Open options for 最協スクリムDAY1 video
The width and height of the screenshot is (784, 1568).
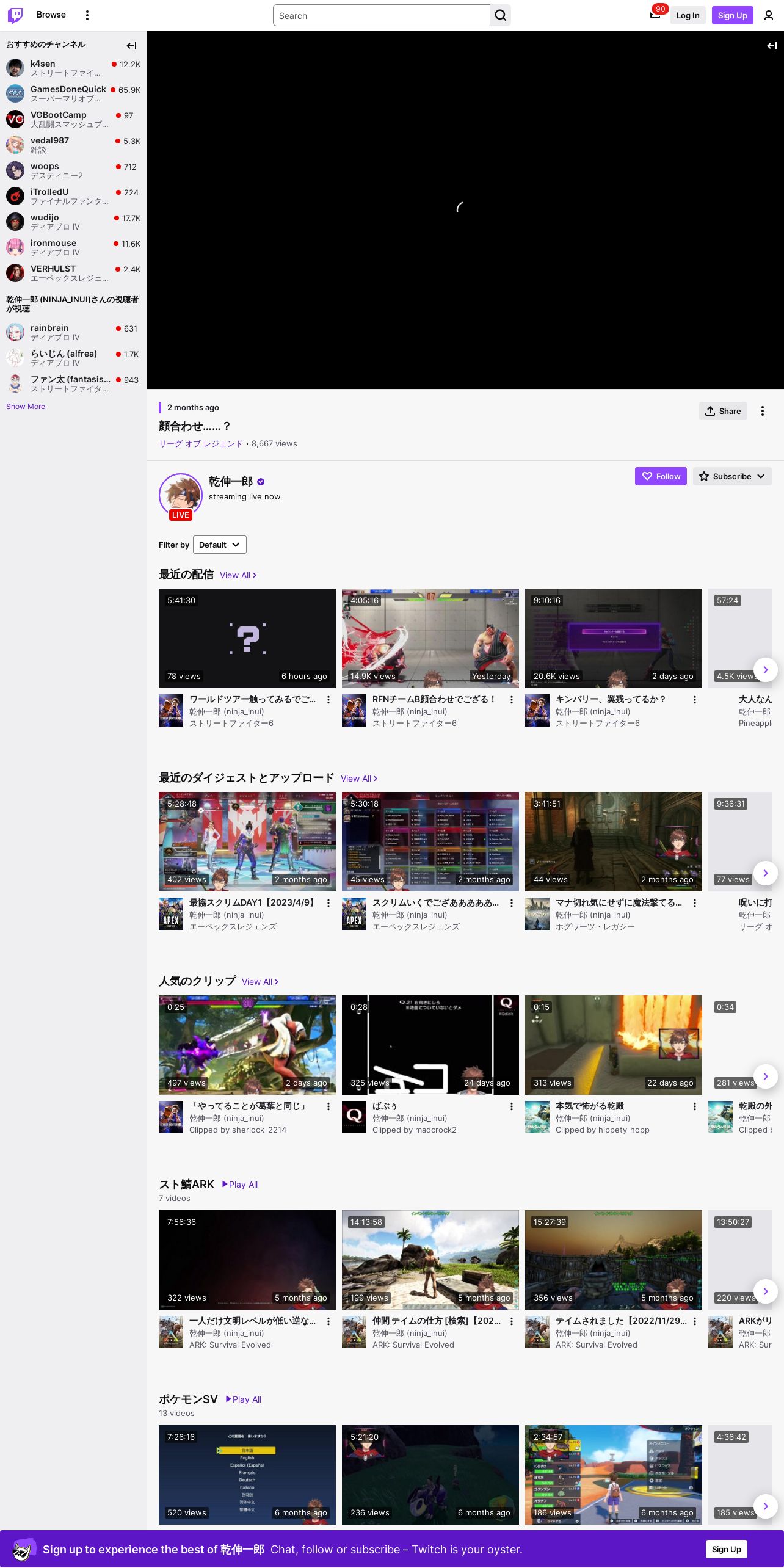tap(328, 903)
